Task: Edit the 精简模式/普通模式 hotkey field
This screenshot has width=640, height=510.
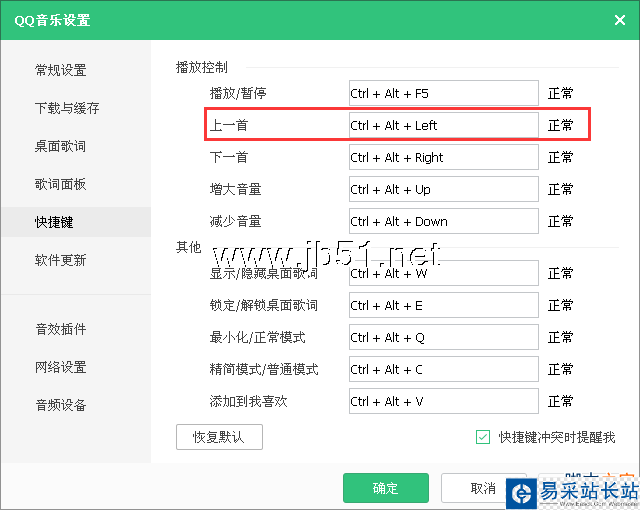Action: tap(444, 369)
